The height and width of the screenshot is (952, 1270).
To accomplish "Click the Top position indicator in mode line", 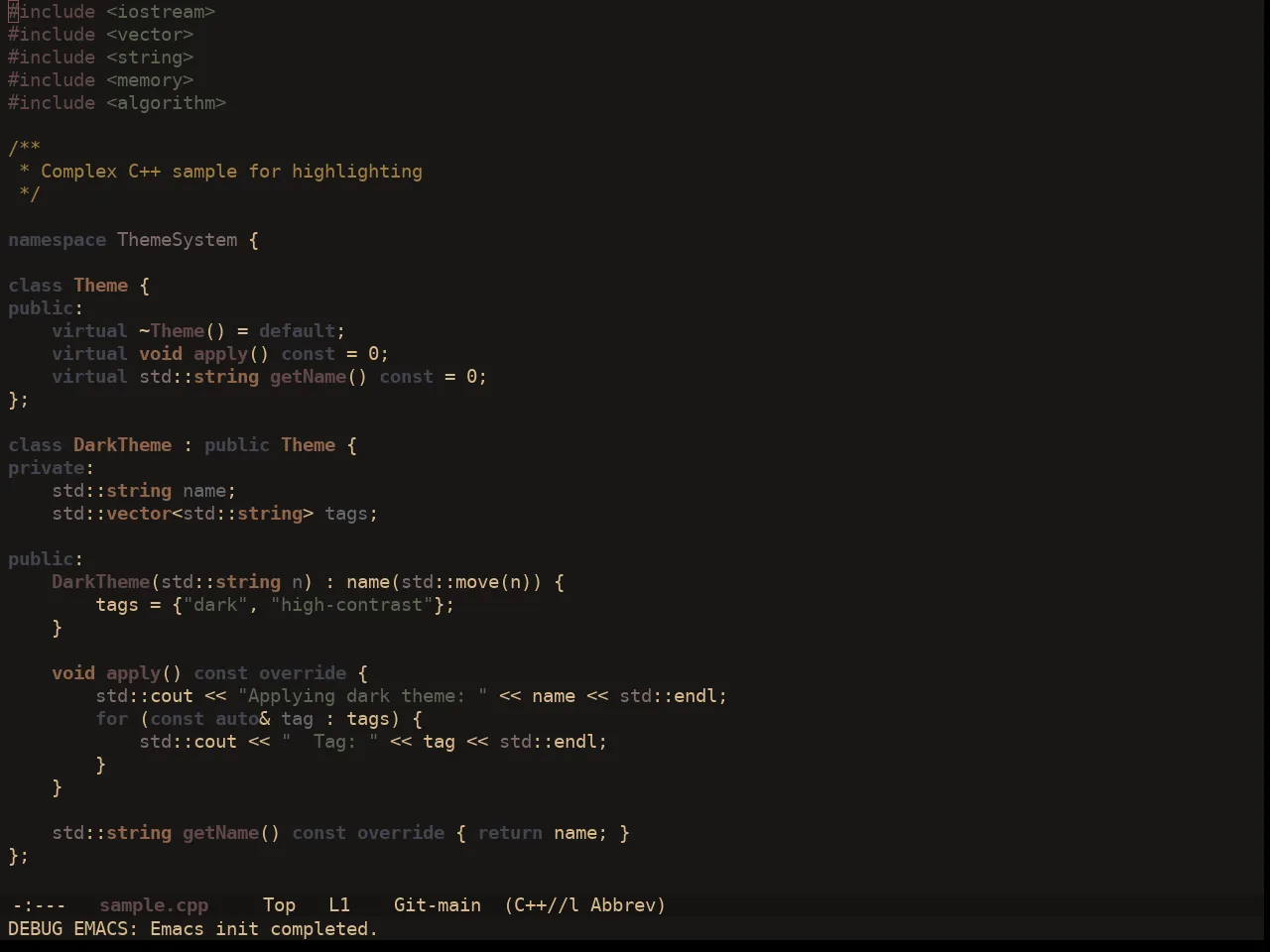I will tap(279, 905).
